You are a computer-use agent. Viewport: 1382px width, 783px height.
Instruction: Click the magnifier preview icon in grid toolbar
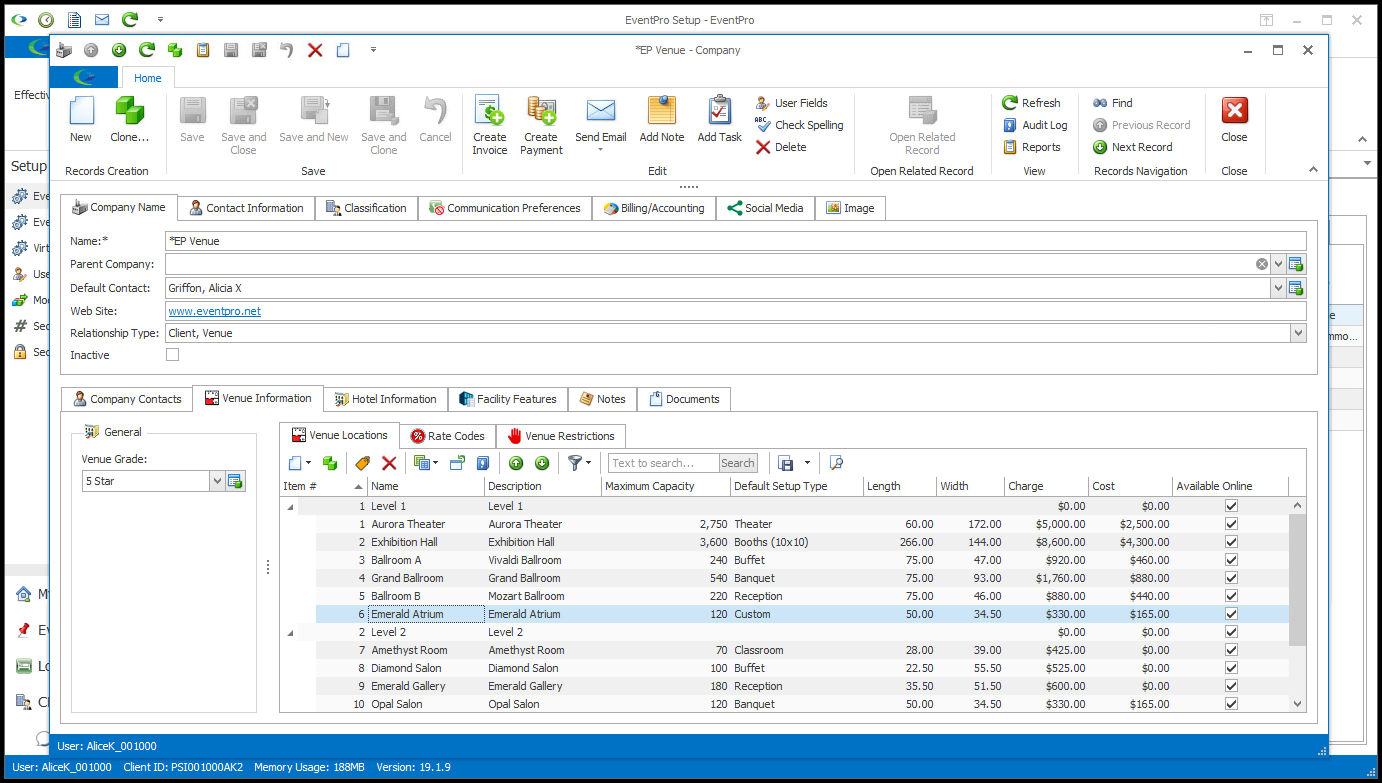click(x=837, y=463)
